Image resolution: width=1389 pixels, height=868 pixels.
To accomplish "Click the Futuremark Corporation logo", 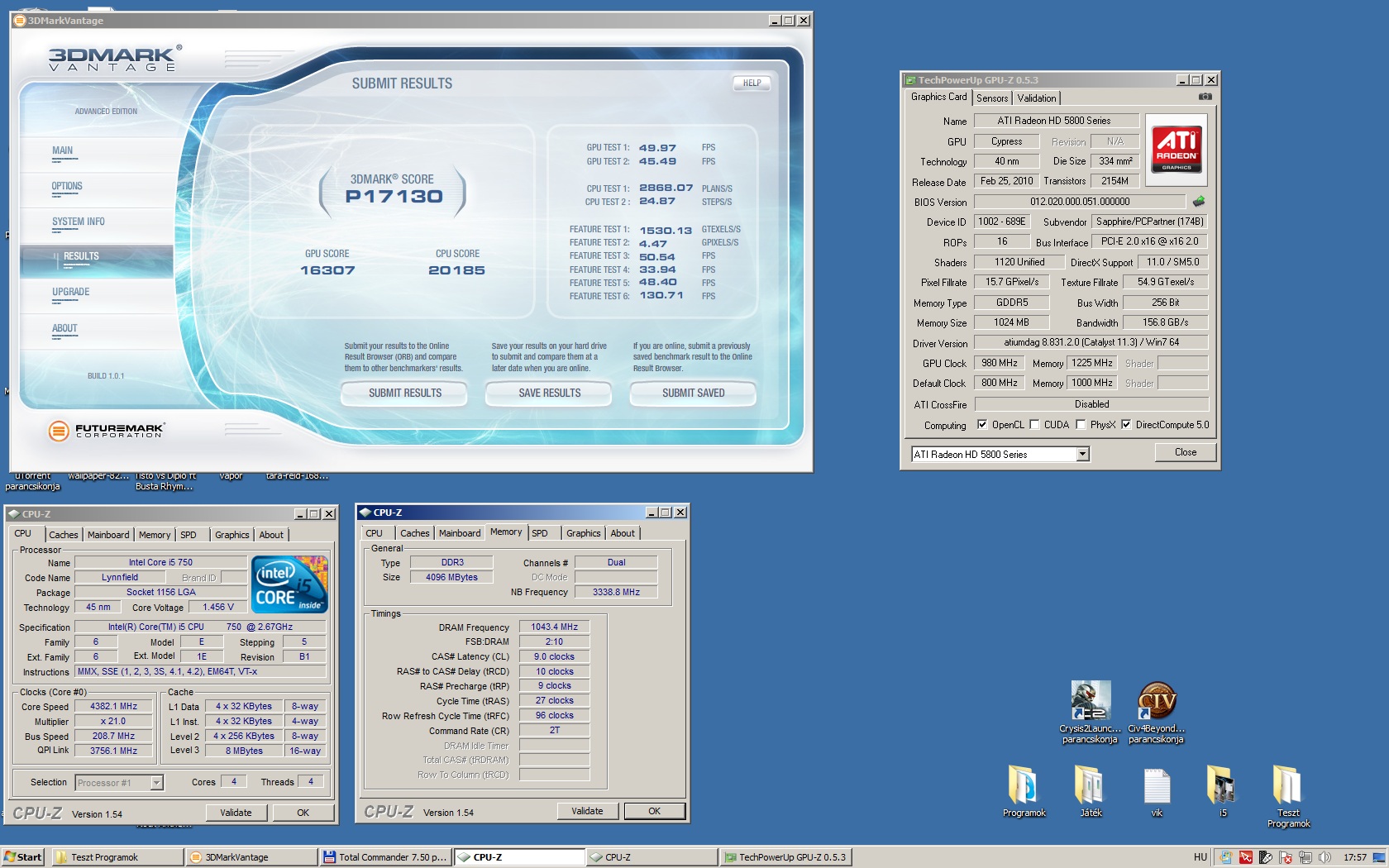I will pos(107,430).
